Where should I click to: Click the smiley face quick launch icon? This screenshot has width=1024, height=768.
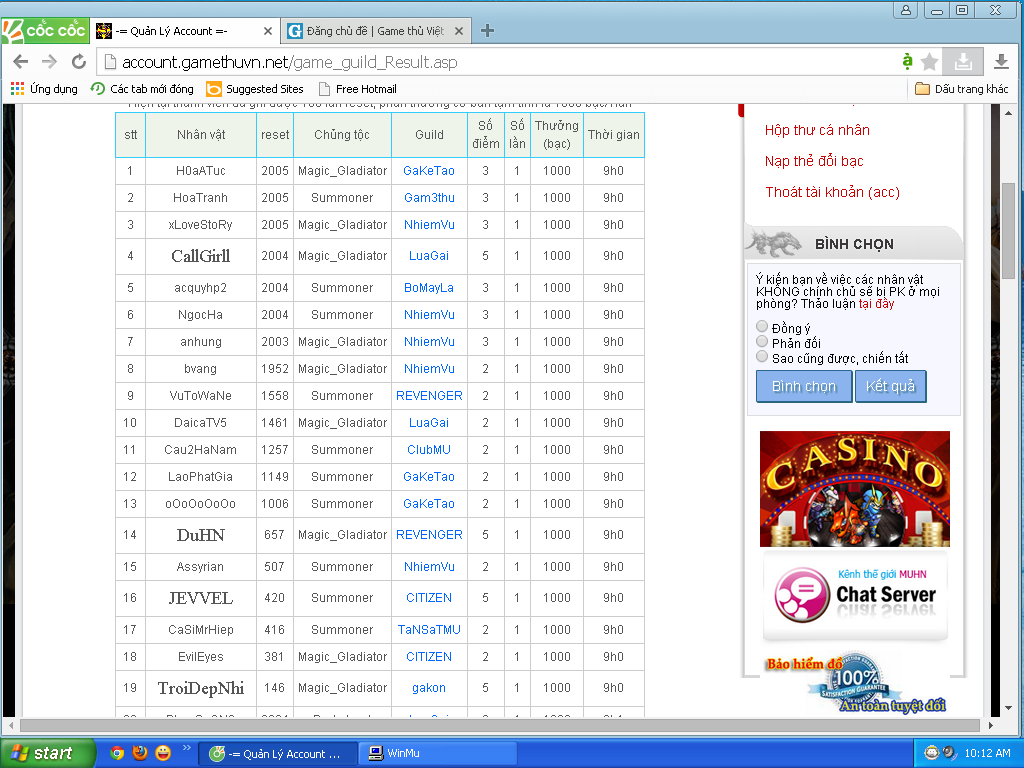[163, 753]
